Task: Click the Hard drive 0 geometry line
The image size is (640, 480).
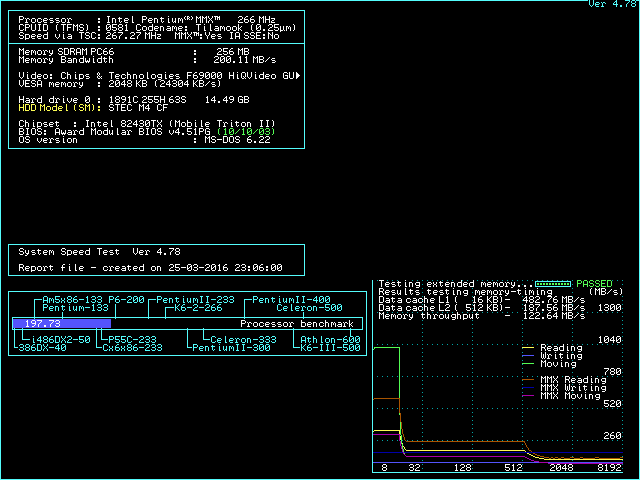Action: pyautogui.click(x=134, y=100)
